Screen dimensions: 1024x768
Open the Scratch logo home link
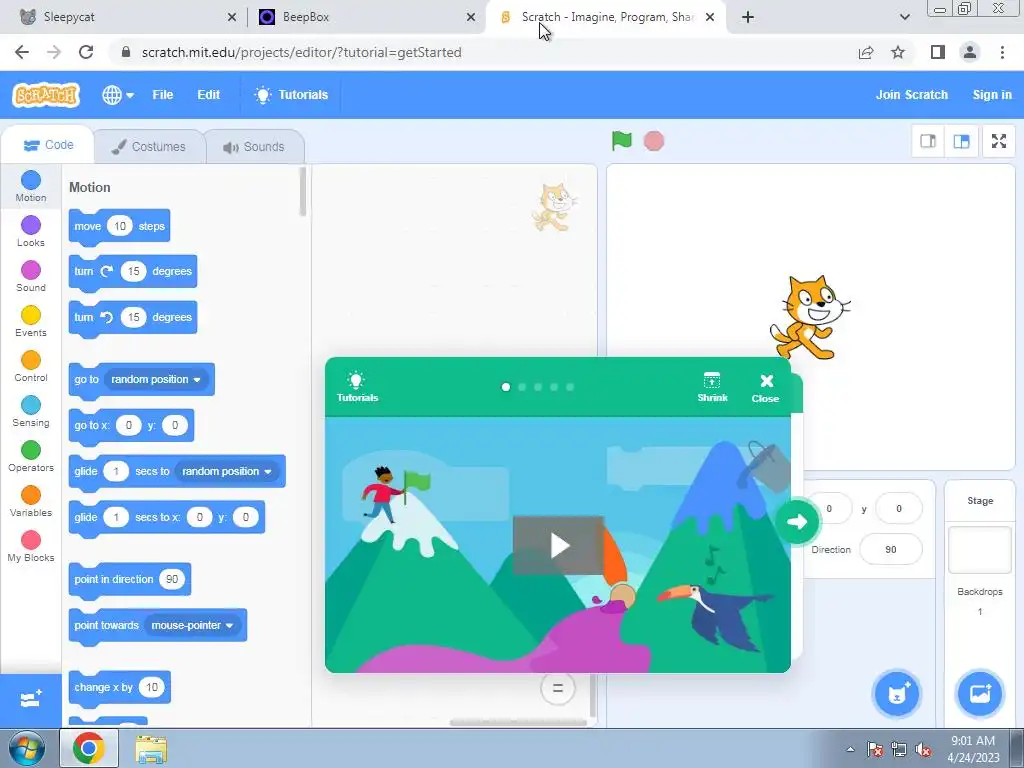[46, 95]
